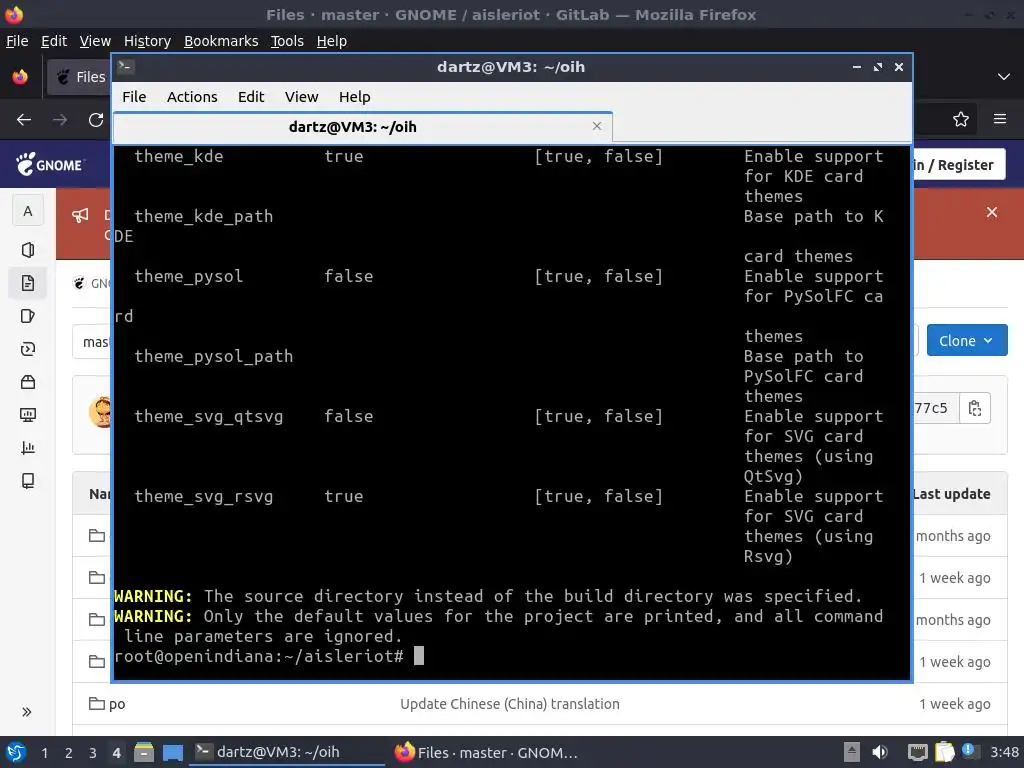
Task: Switch to workspace 1
Action: (x=44, y=753)
